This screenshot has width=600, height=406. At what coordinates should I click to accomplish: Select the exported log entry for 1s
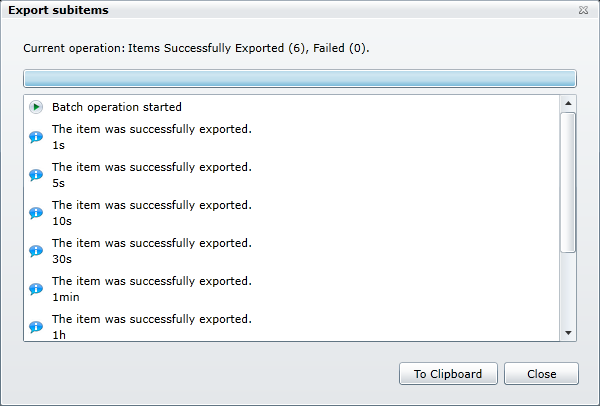pos(150,137)
